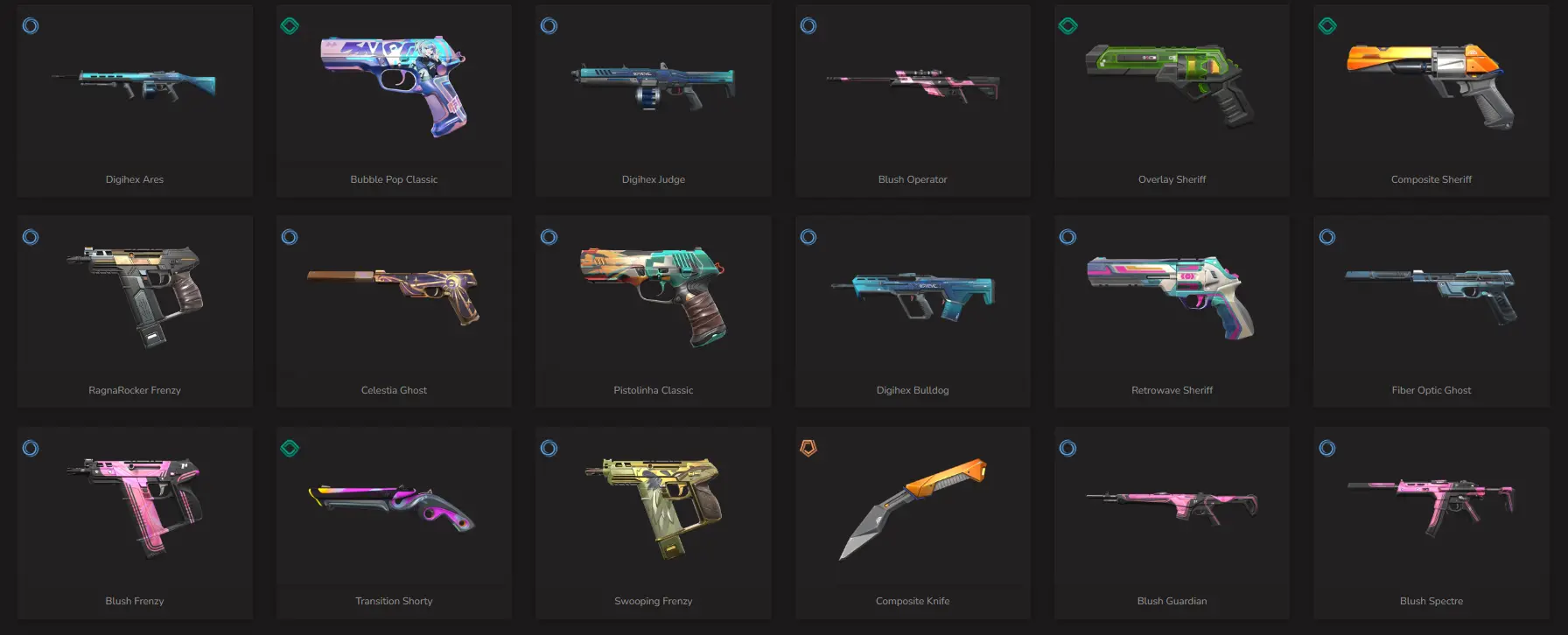Select the Swooping Frenzy weapon image
1568x635 pixels.
tap(654, 507)
